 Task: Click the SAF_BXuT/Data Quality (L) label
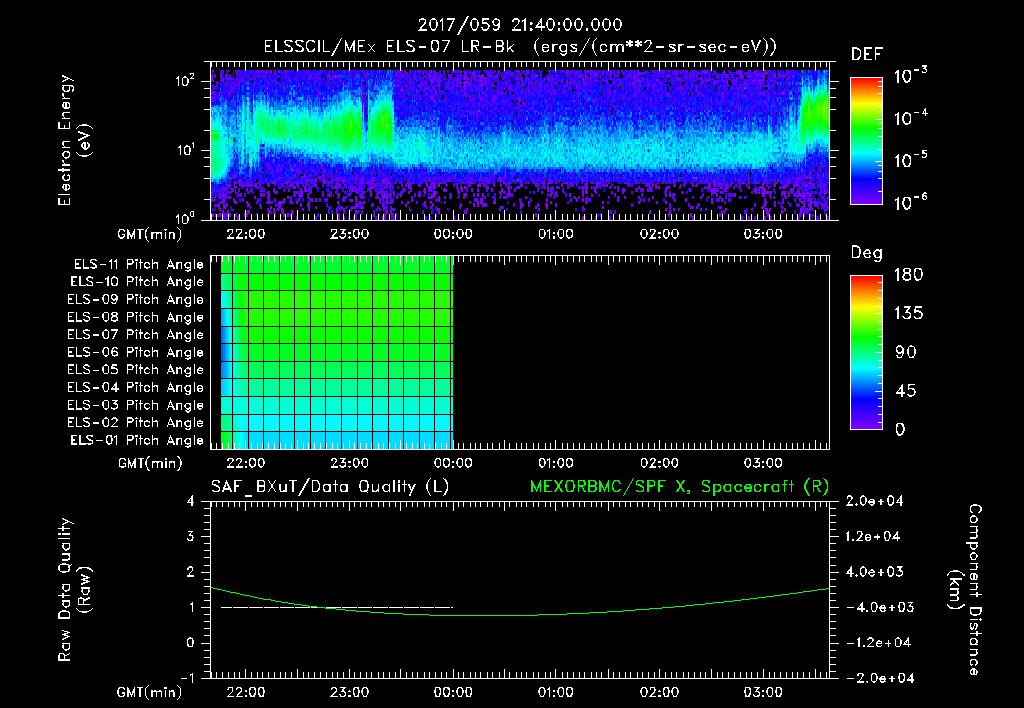tap(330, 487)
